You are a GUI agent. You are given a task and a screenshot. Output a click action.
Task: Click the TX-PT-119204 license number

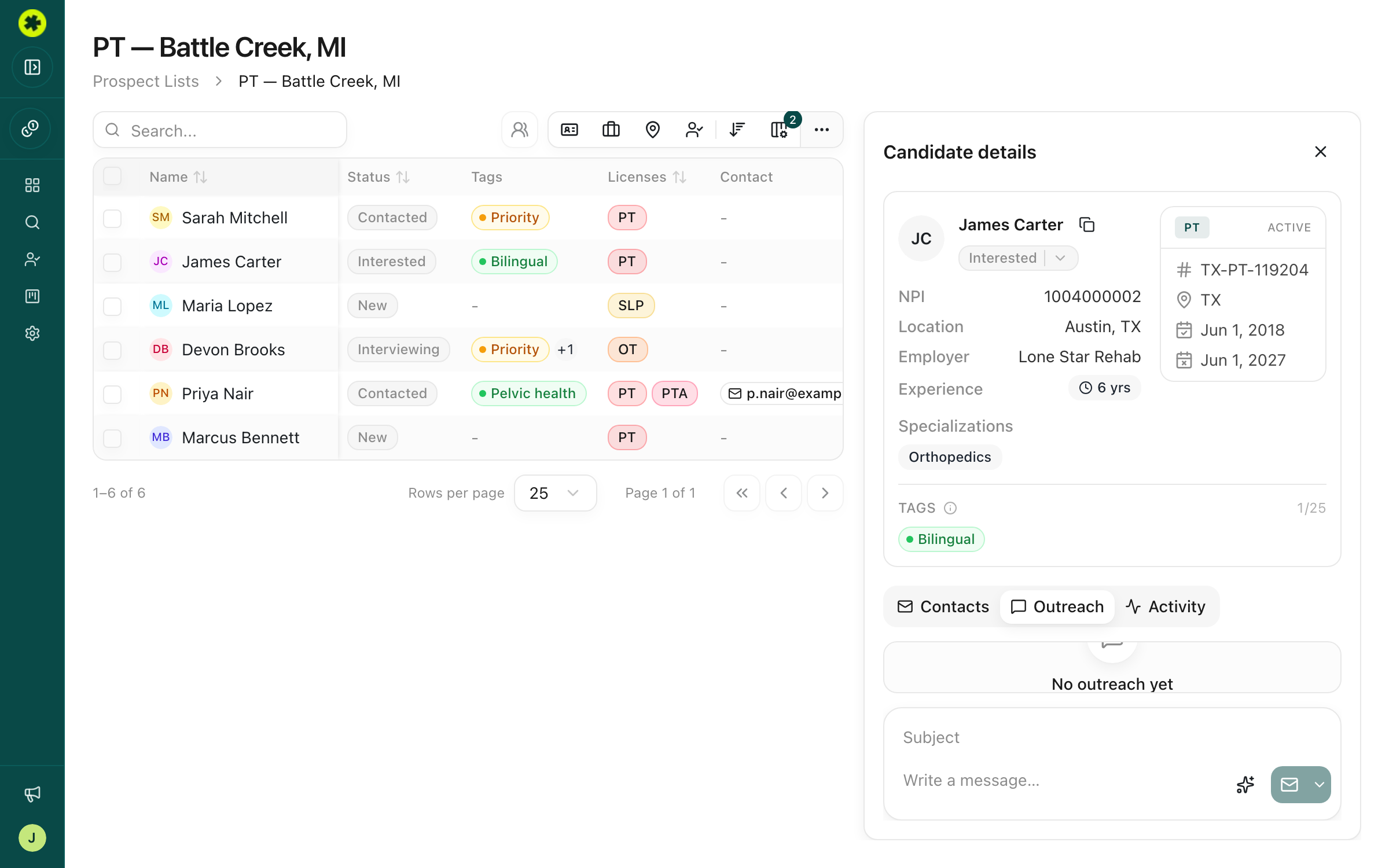(x=1254, y=270)
